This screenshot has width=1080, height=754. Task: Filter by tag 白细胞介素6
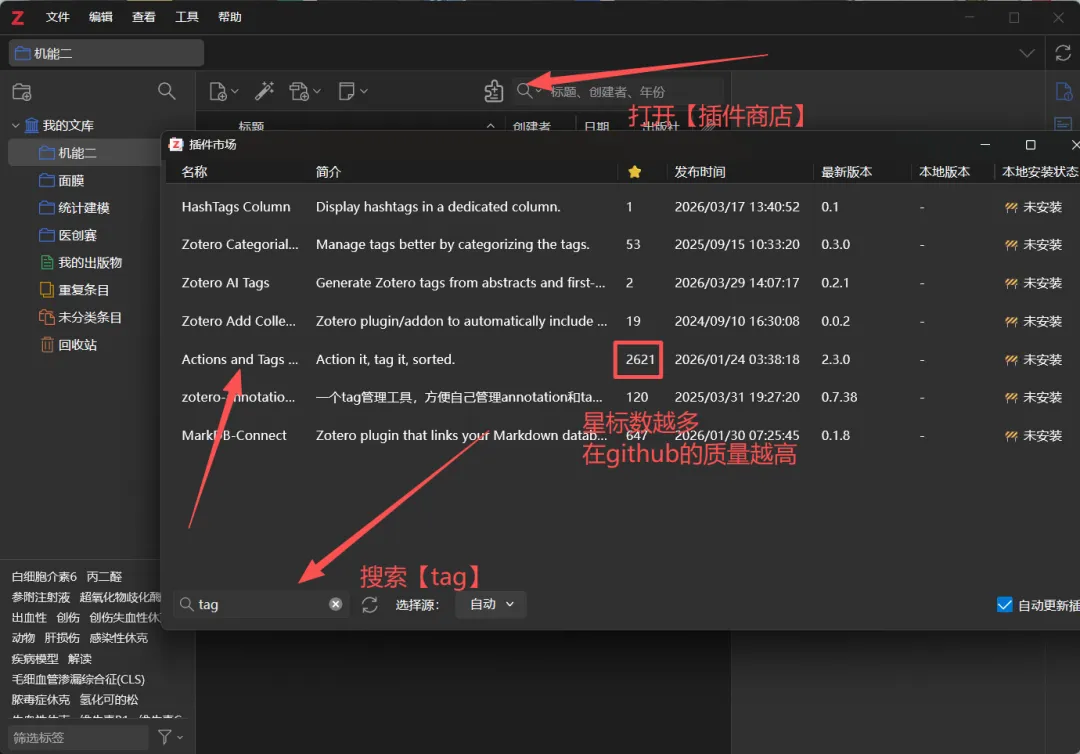44,576
